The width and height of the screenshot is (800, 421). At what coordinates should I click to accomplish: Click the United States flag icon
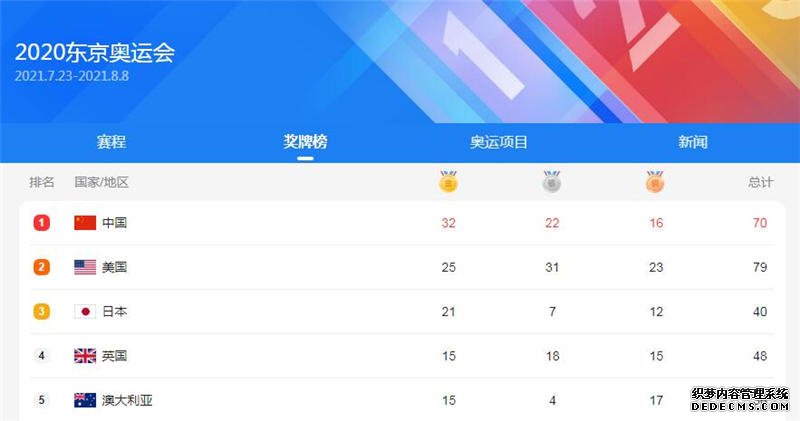pos(85,267)
